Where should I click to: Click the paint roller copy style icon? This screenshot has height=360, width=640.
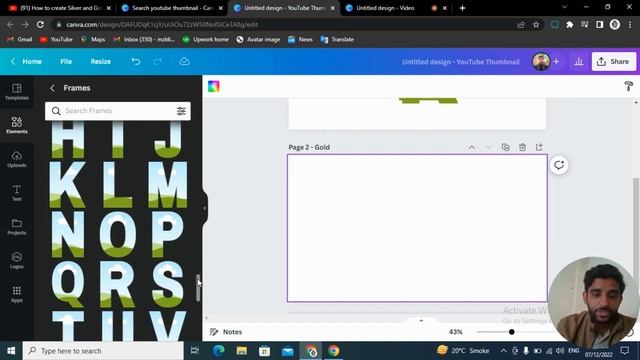629,86
